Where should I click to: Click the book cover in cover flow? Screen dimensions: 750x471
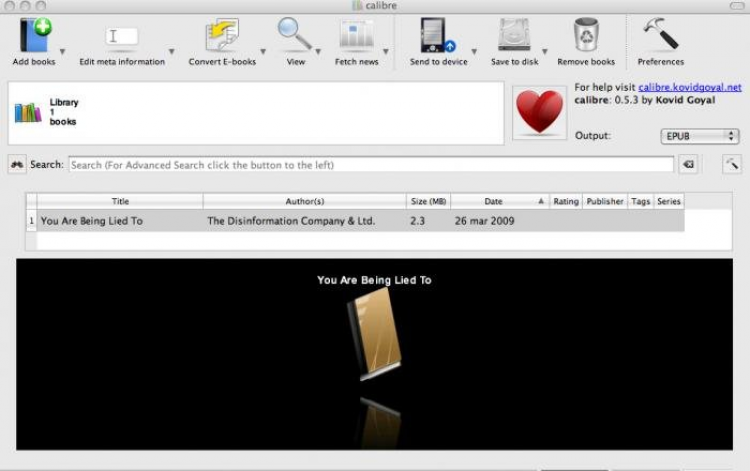(x=374, y=333)
